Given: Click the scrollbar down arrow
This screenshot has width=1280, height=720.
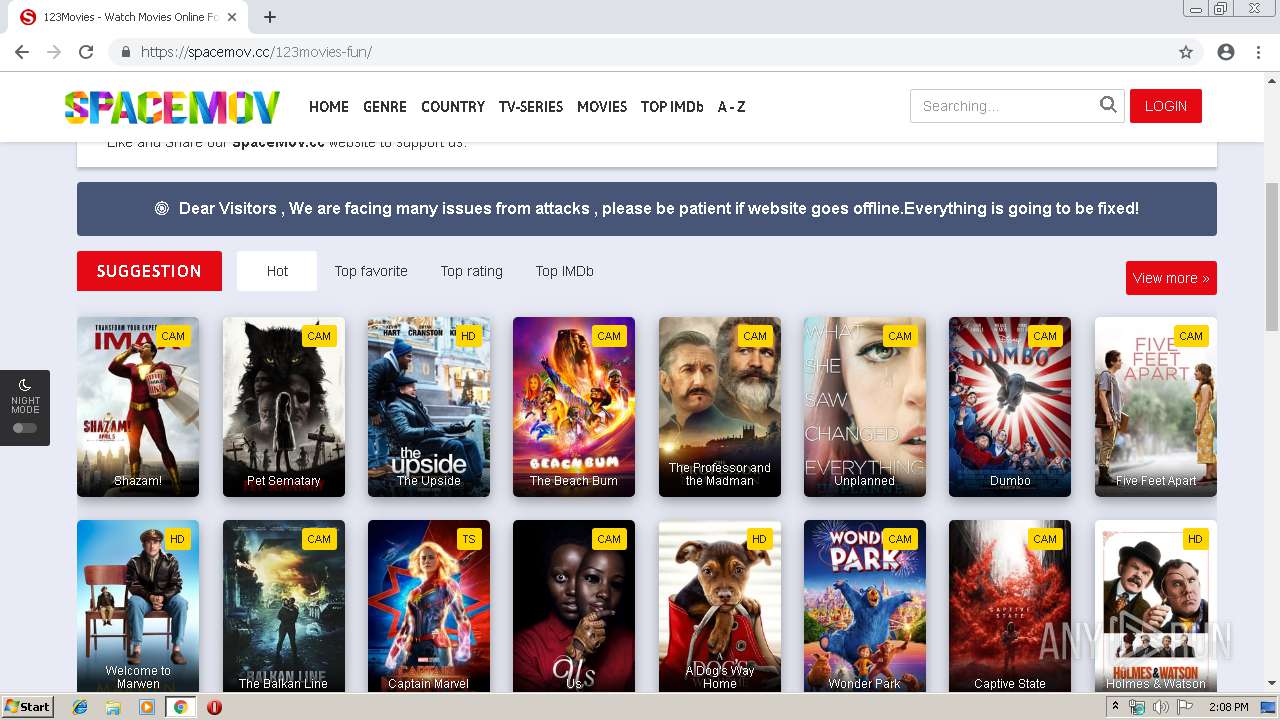Looking at the screenshot, I should click(1272, 684).
